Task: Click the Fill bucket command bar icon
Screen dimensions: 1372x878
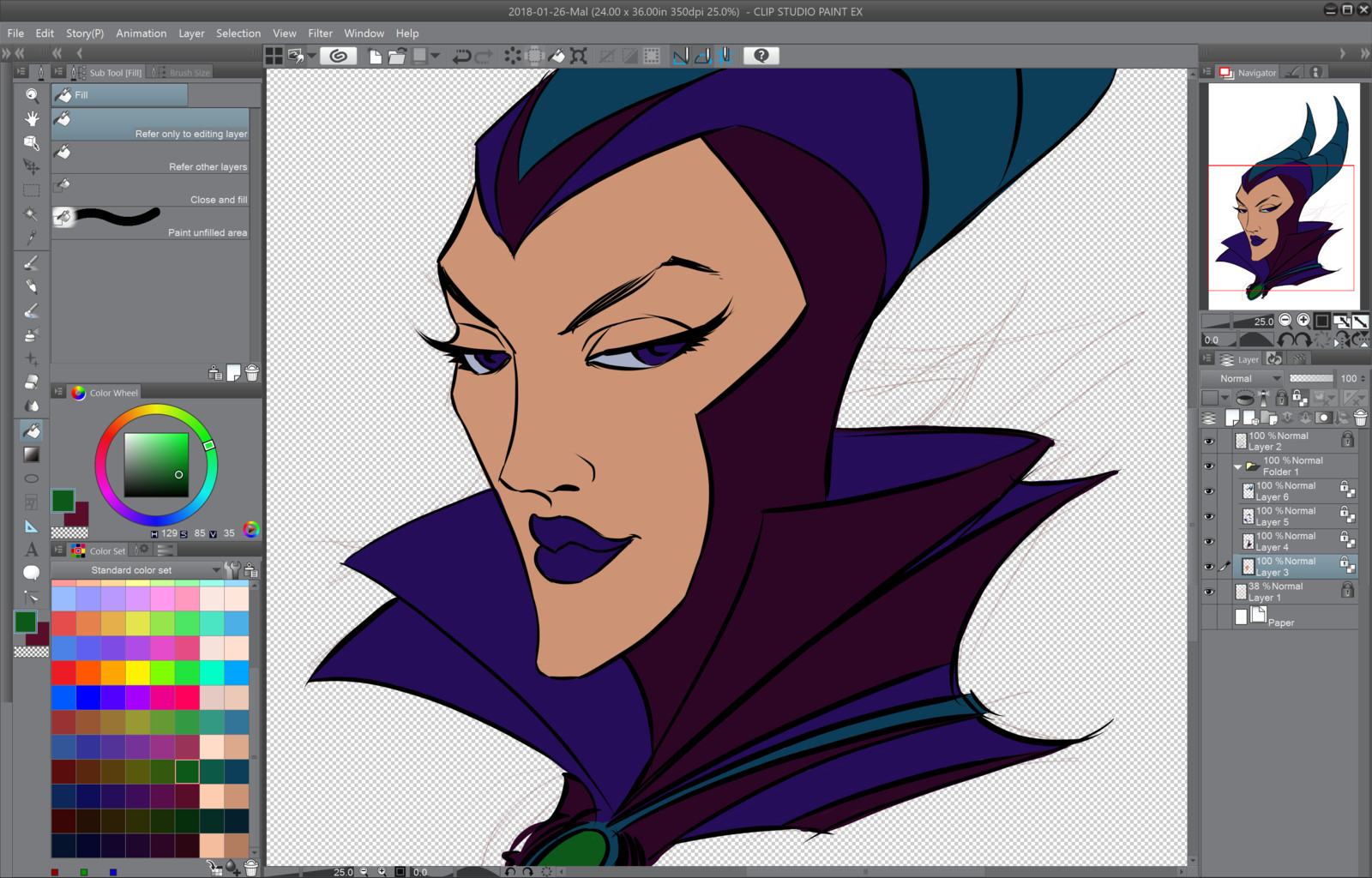Action: [x=557, y=56]
